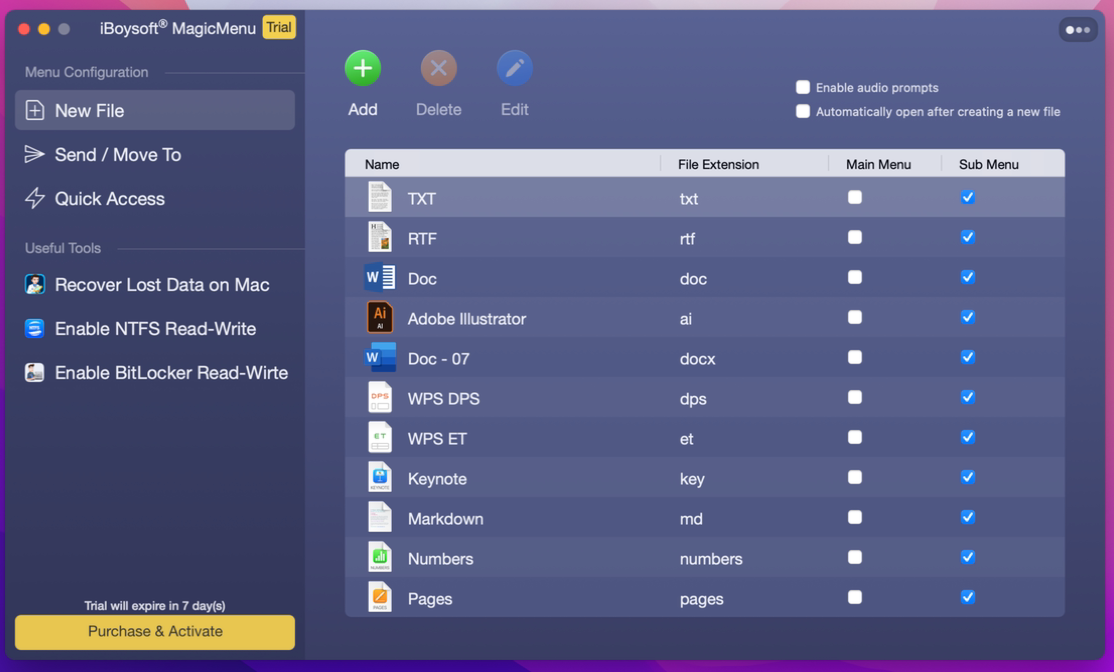The height and width of the screenshot is (672, 1114).
Task: Click the rtf extension cell
Action: (687, 239)
